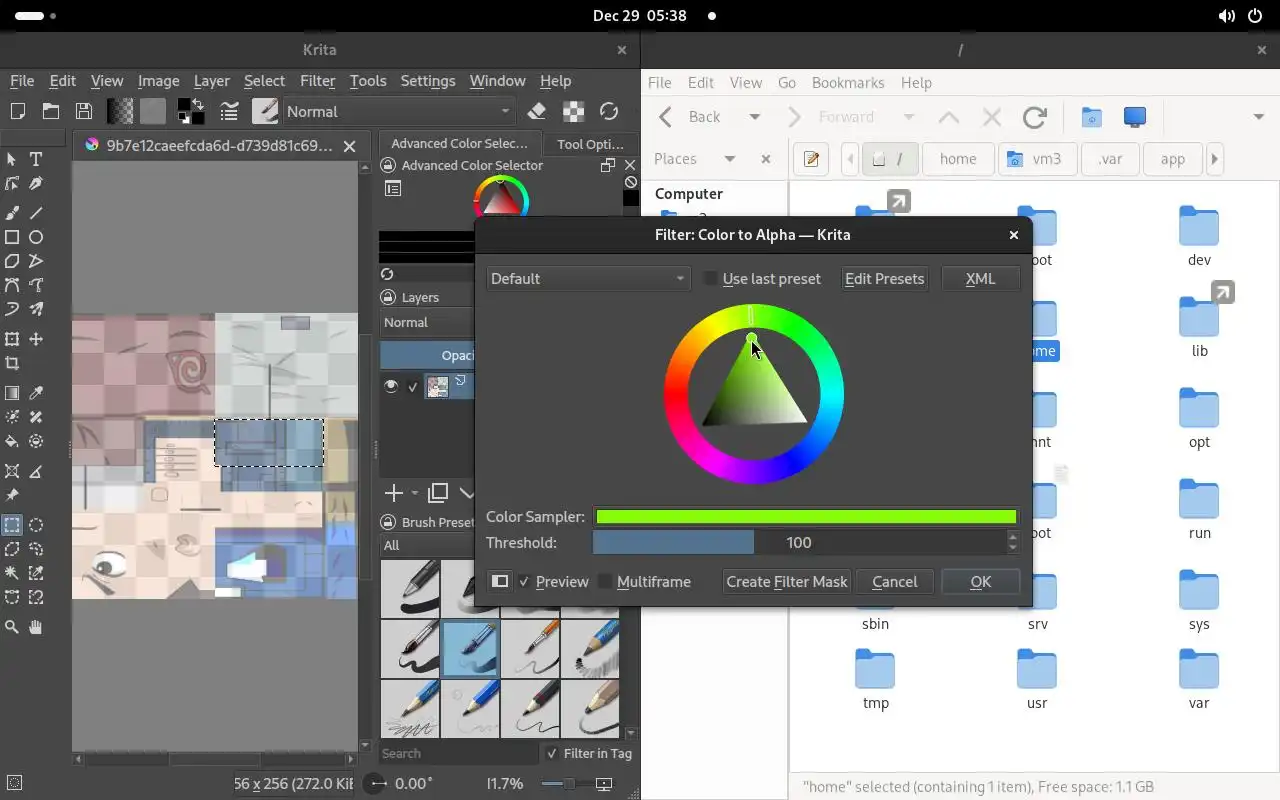Click OK in the filter dialog
Image resolution: width=1280 pixels, height=800 pixels.
click(980, 581)
